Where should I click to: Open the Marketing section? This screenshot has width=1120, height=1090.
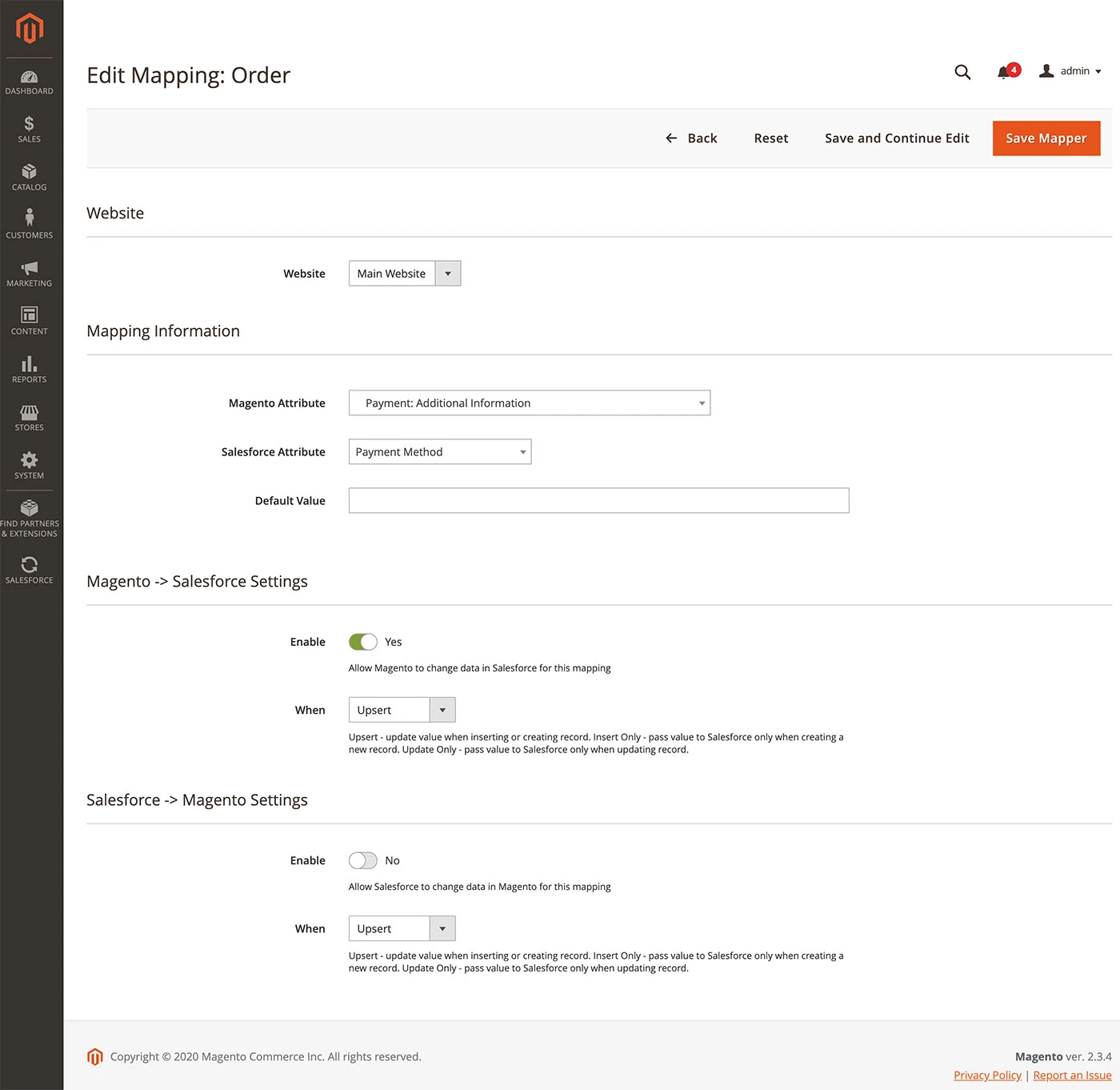coord(30,272)
